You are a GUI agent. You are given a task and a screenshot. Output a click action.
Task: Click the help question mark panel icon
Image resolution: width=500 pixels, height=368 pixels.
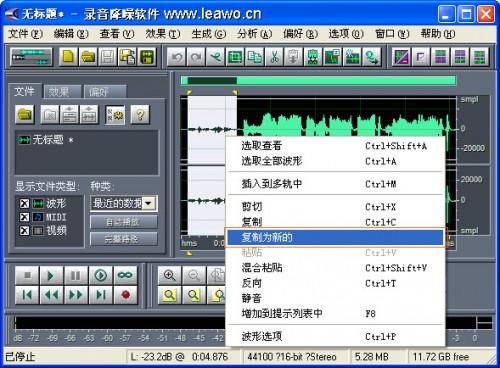pyautogui.click(x=140, y=115)
